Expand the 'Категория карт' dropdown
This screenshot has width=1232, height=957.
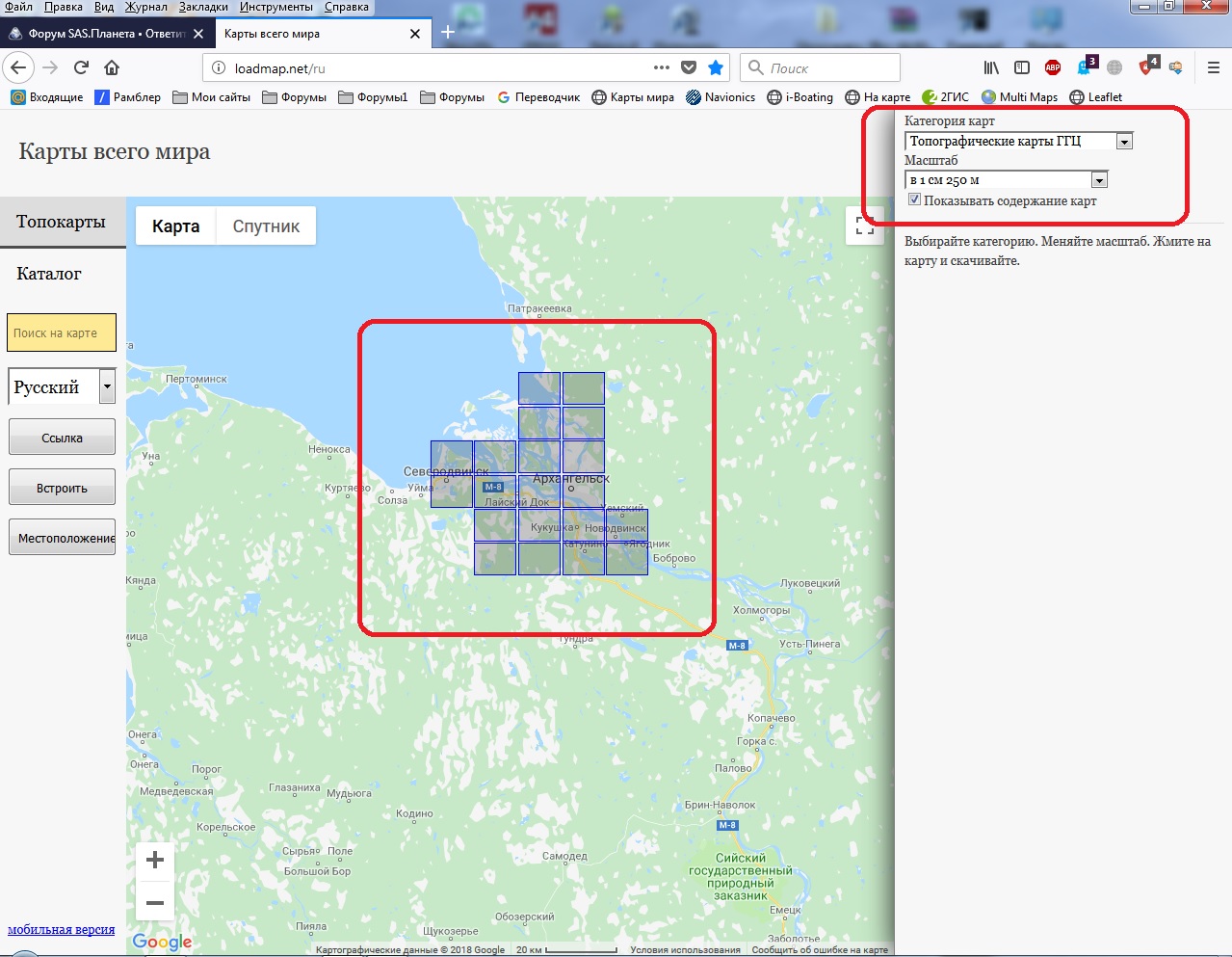1124,142
